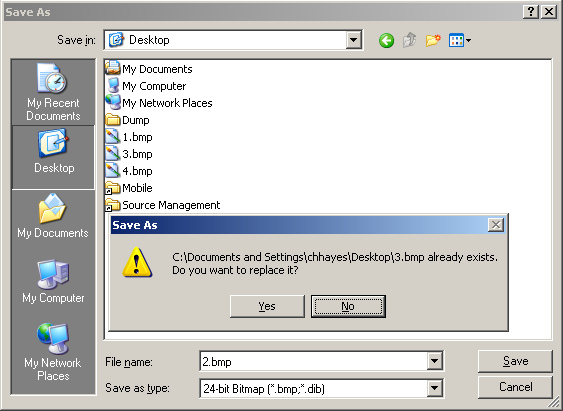Expand the File name dropdown arrow
This screenshot has height=411, width=563.
434,361
